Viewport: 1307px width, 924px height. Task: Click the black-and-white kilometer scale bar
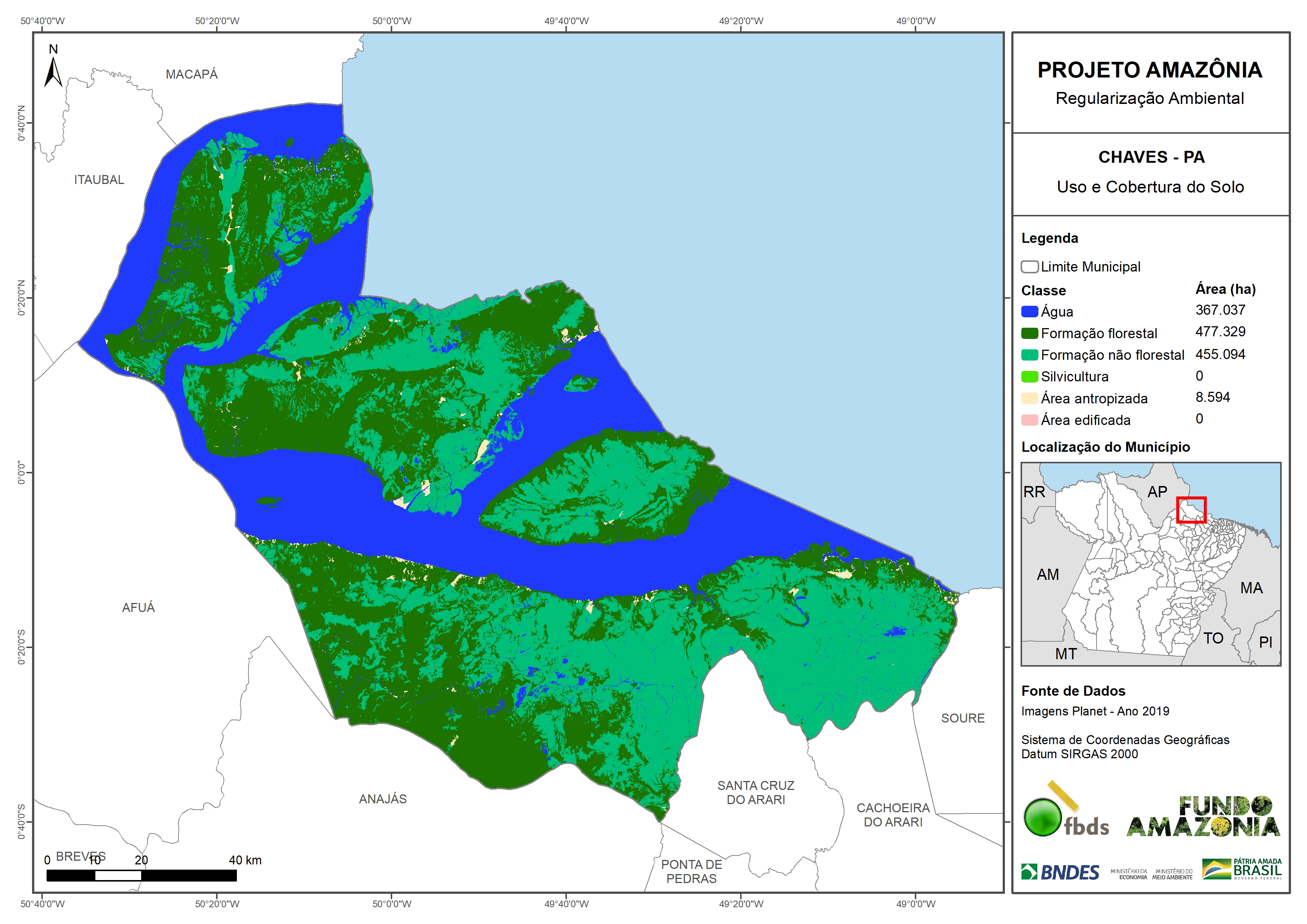[x=141, y=875]
